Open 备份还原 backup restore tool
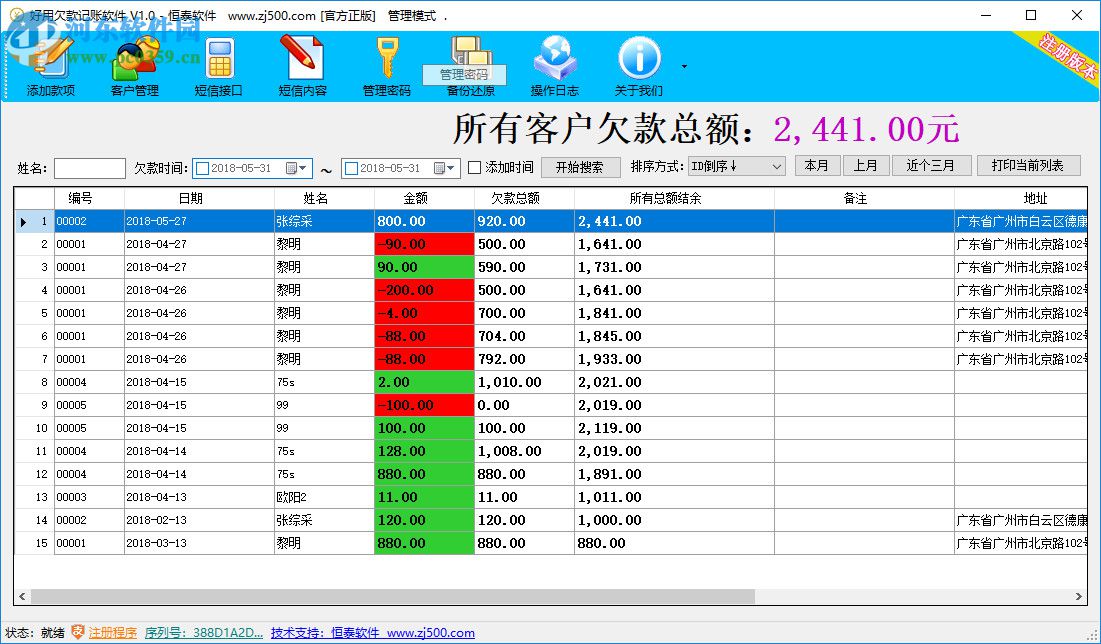The height and width of the screenshot is (644, 1101). click(x=470, y=66)
